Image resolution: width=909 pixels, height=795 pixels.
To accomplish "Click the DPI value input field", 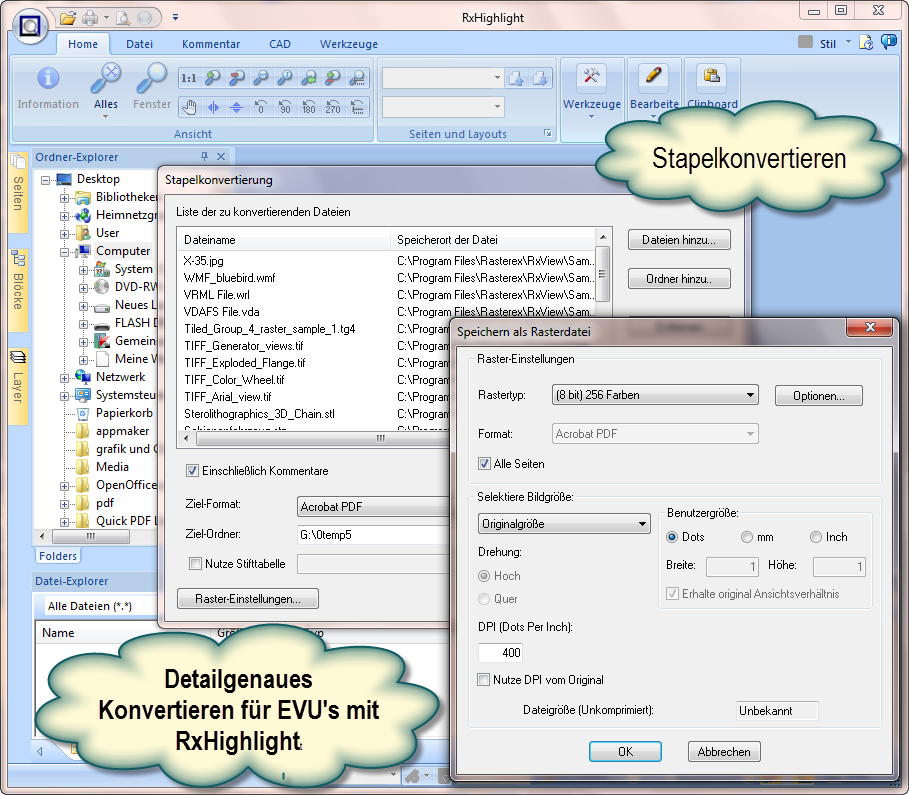I will [x=500, y=653].
